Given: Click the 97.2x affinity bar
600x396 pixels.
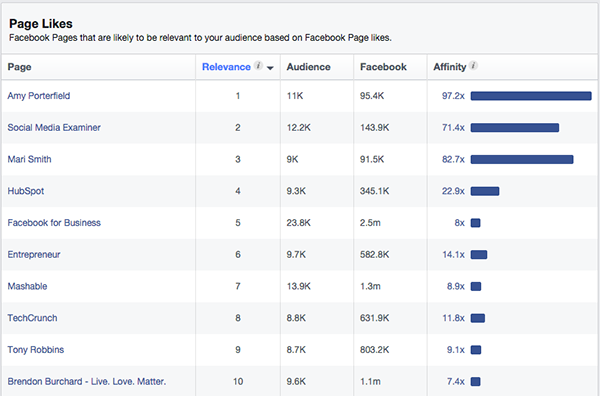Looking at the screenshot, I should click(531, 96).
